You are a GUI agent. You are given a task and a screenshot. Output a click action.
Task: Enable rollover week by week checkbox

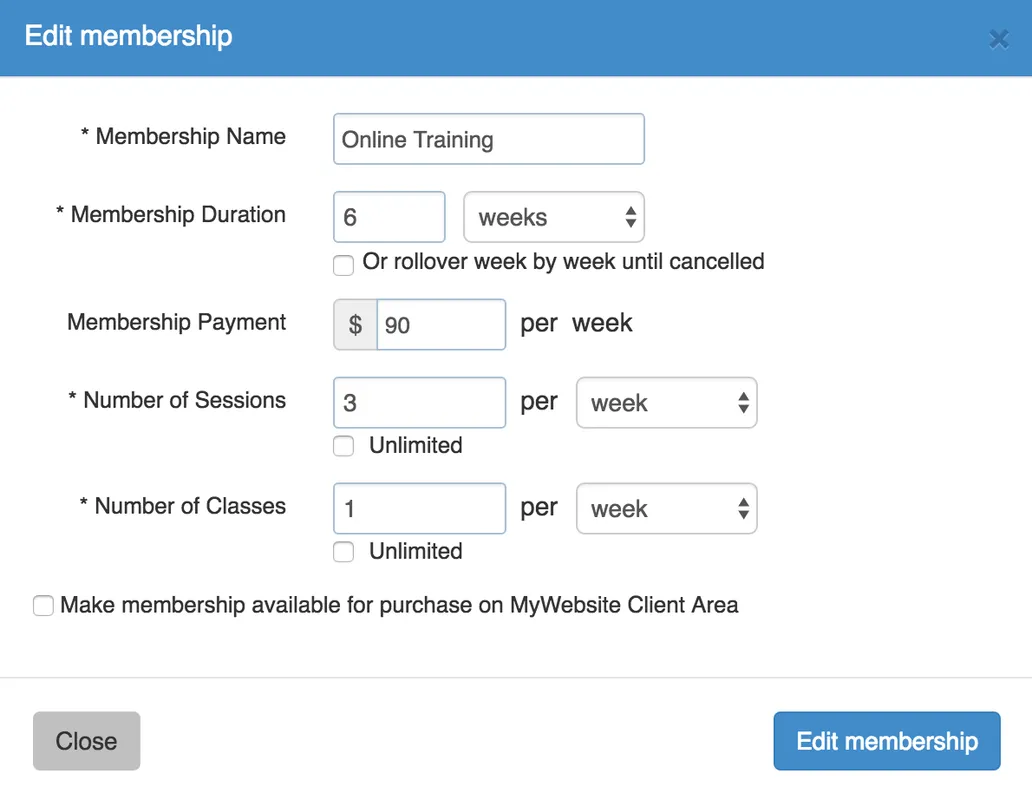tap(344, 265)
